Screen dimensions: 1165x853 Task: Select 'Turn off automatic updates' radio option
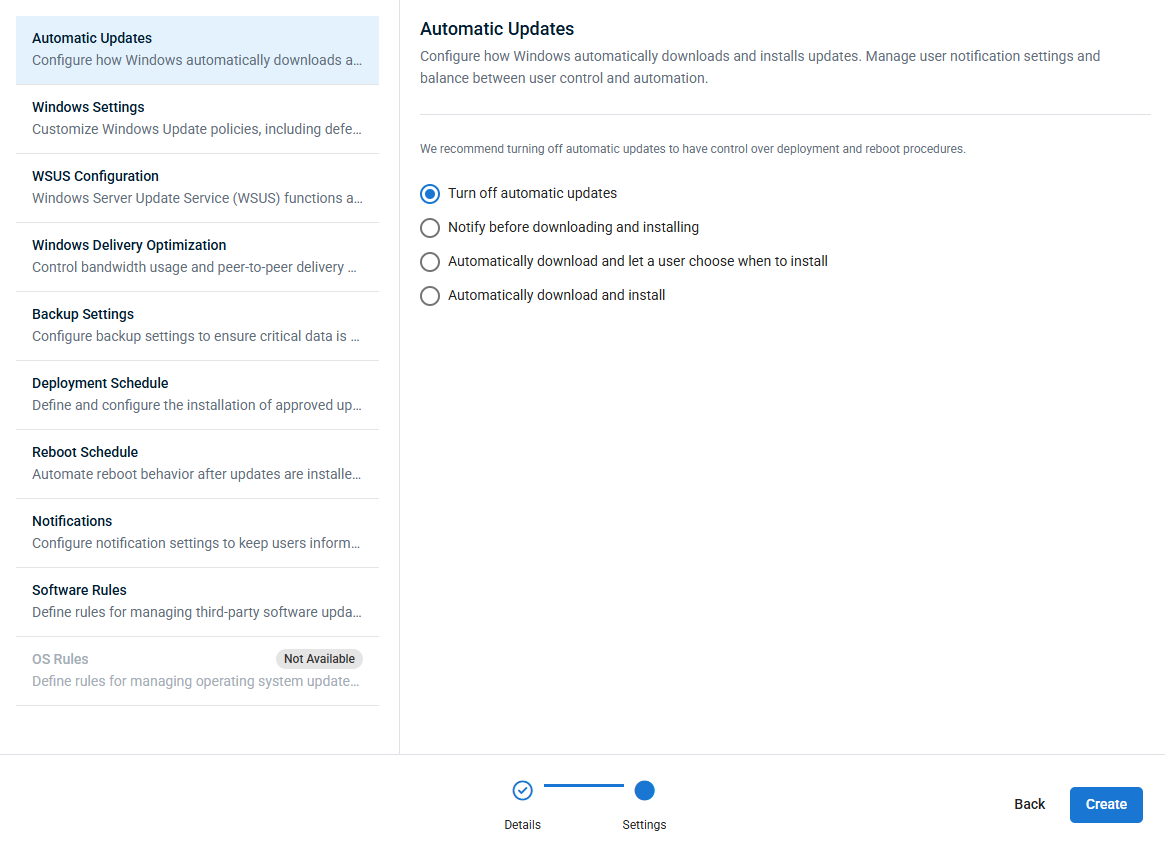[x=430, y=194]
